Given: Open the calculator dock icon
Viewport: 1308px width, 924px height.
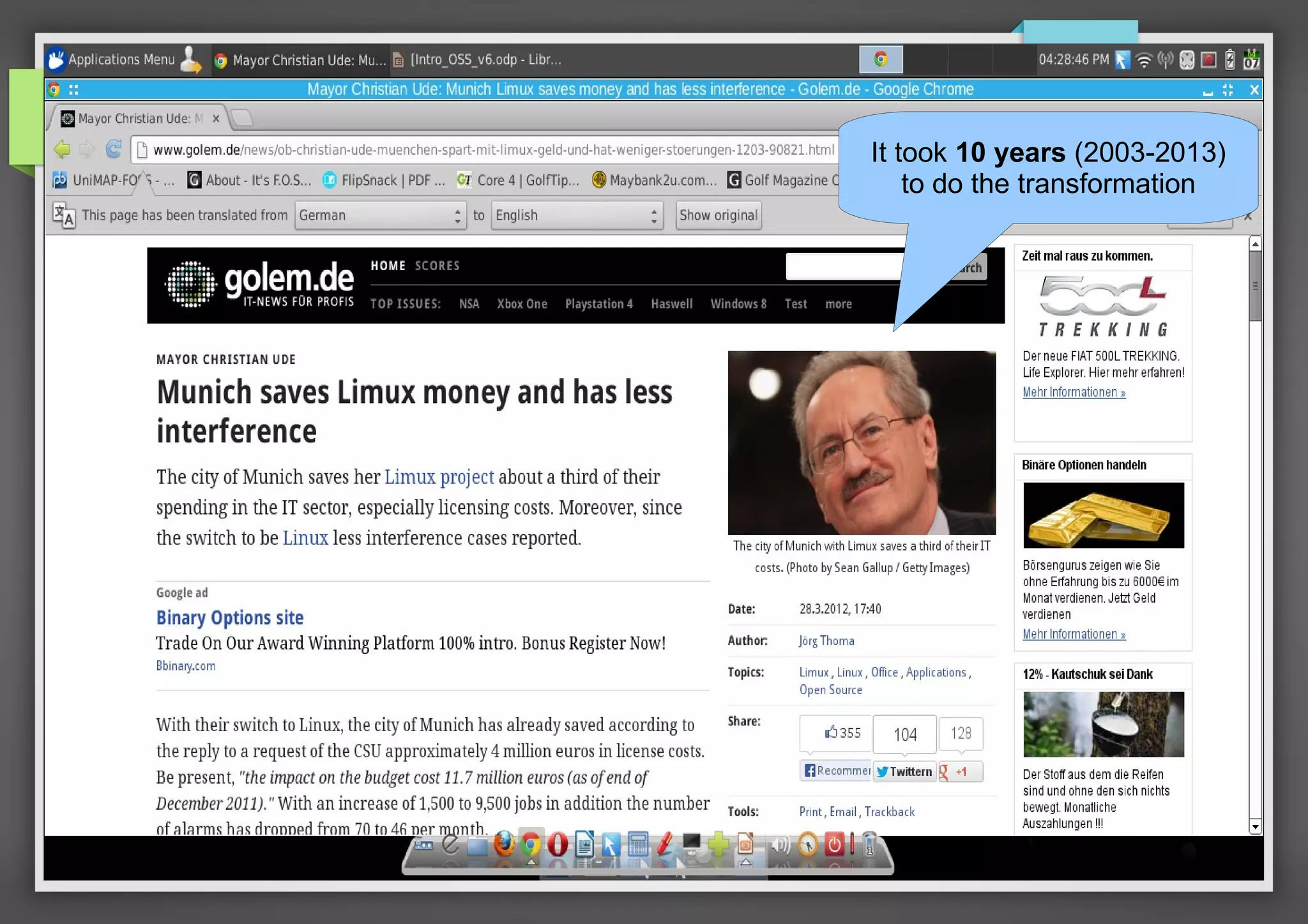Looking at the screenshot, I should 637,844.
